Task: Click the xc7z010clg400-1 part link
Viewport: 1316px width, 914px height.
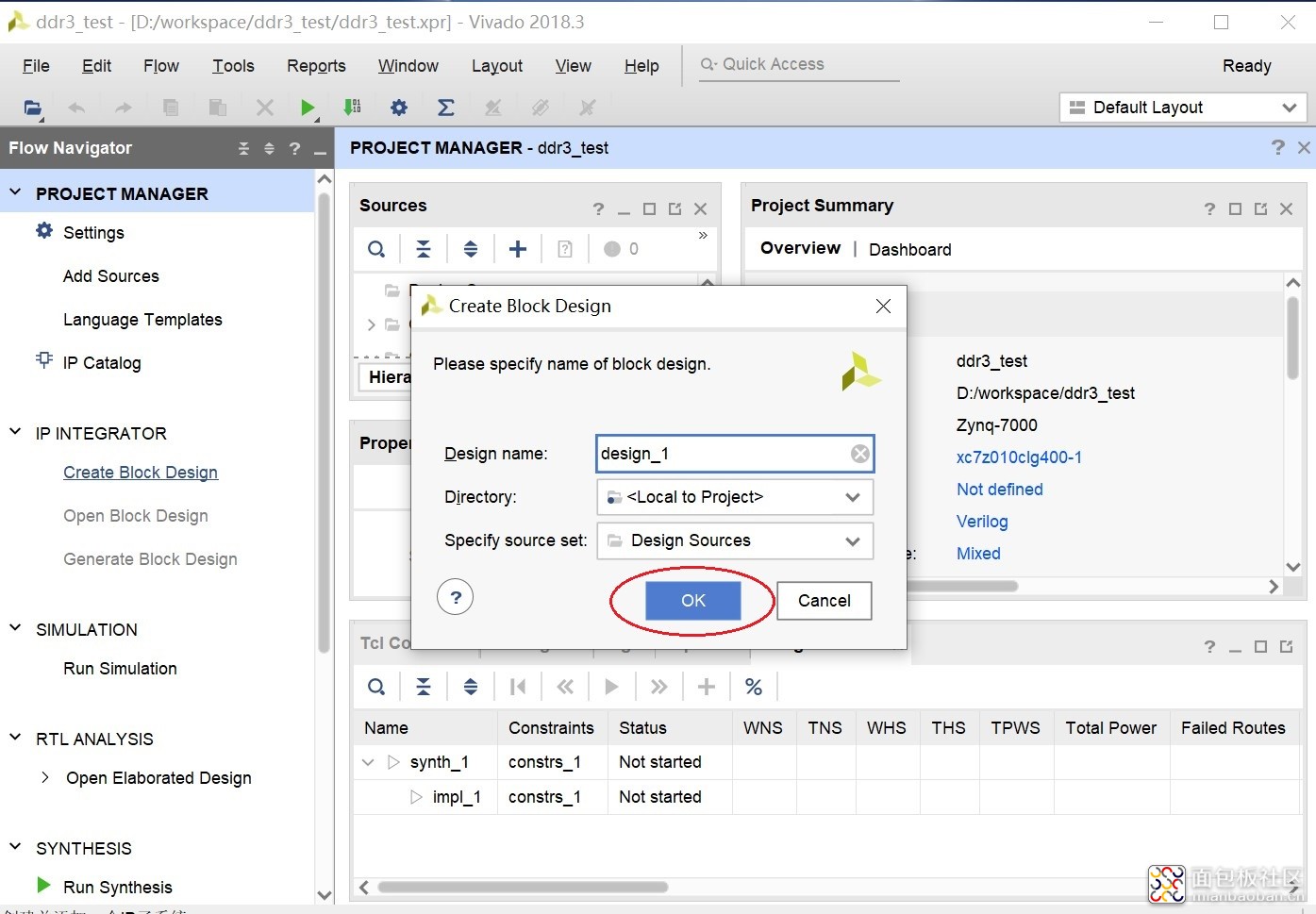Action: (1019, 457)
